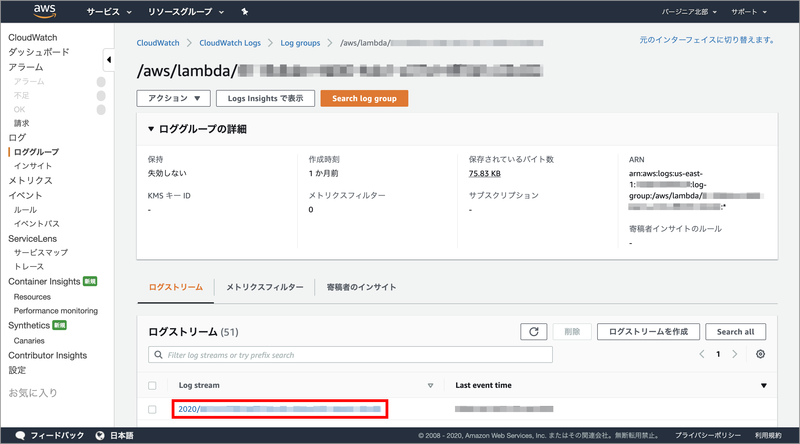Open イベント heading in sidebar
This screenshot has height=444, width=800.
pos(25,195)
